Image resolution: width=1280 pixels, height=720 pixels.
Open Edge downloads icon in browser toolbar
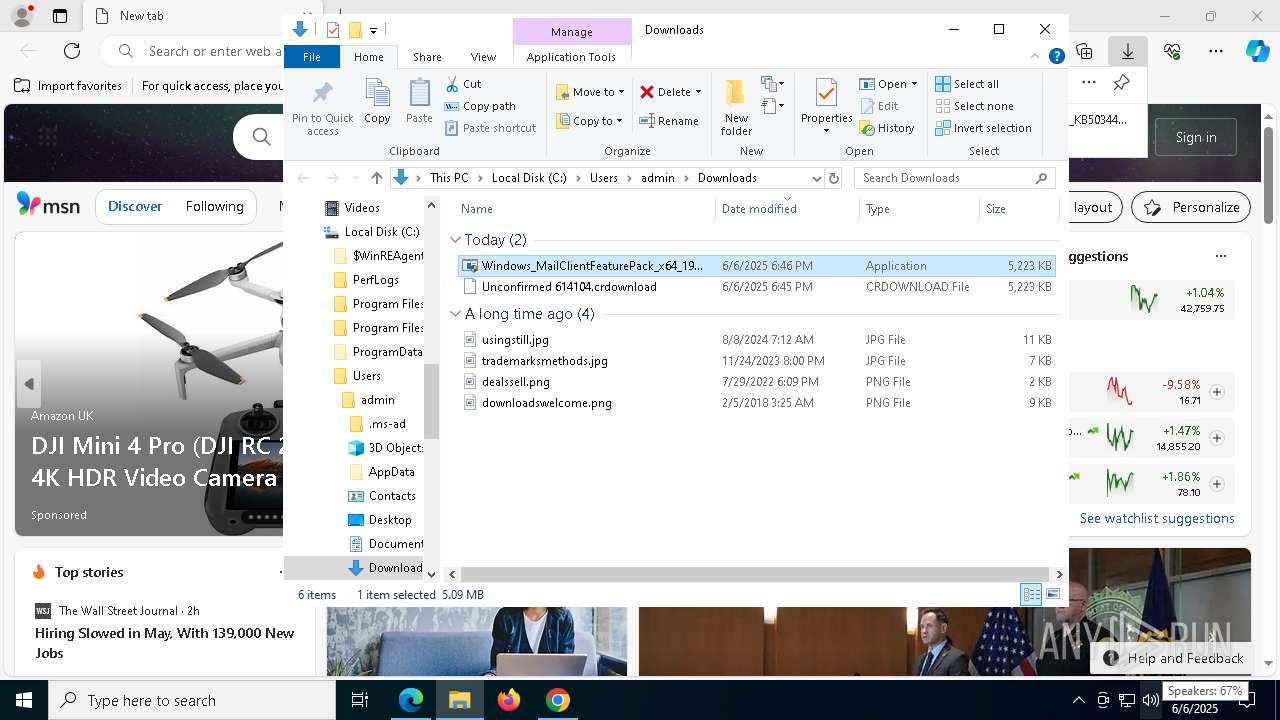click(1127, 51)
